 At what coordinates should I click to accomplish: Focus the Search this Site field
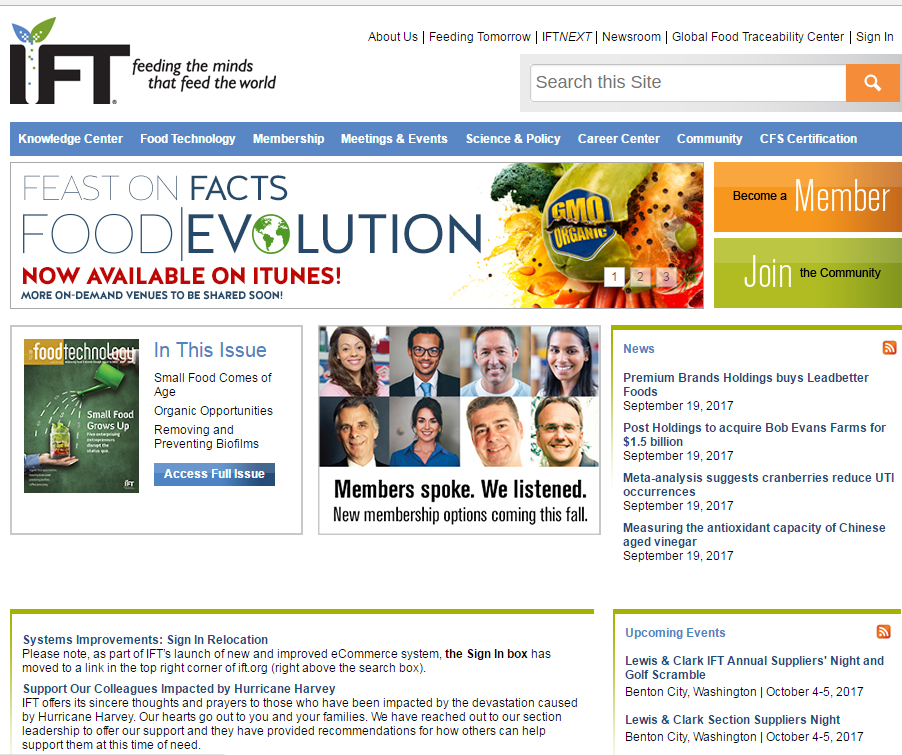[x=688, y=83]
